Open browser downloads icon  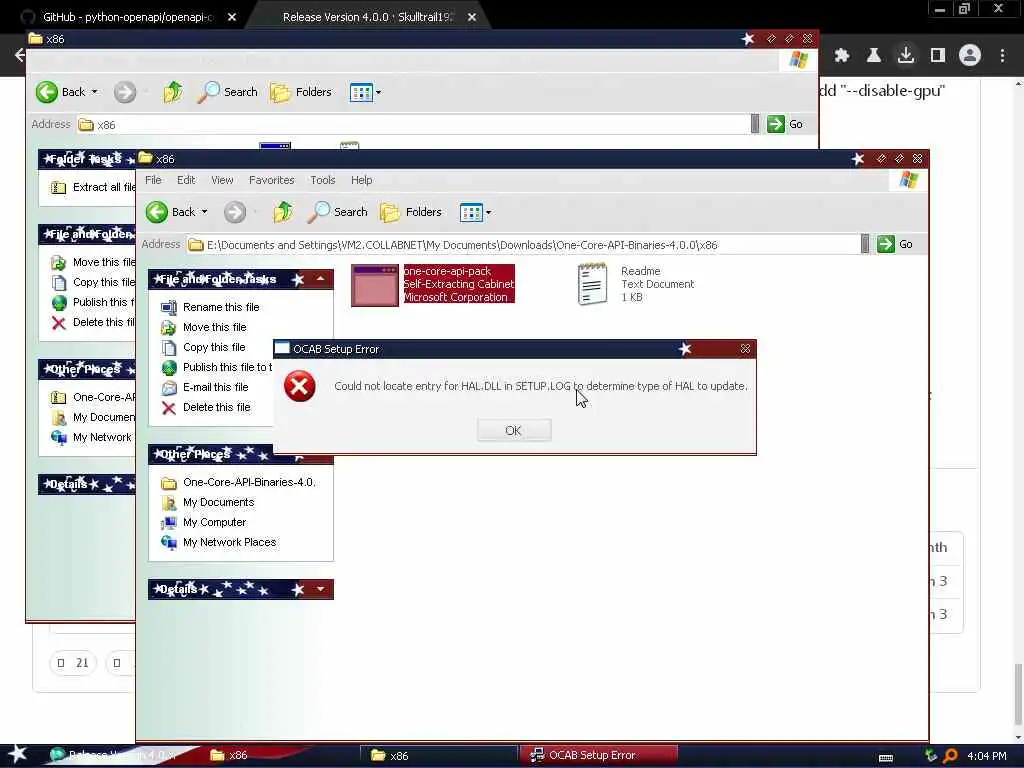pos(906,56)
